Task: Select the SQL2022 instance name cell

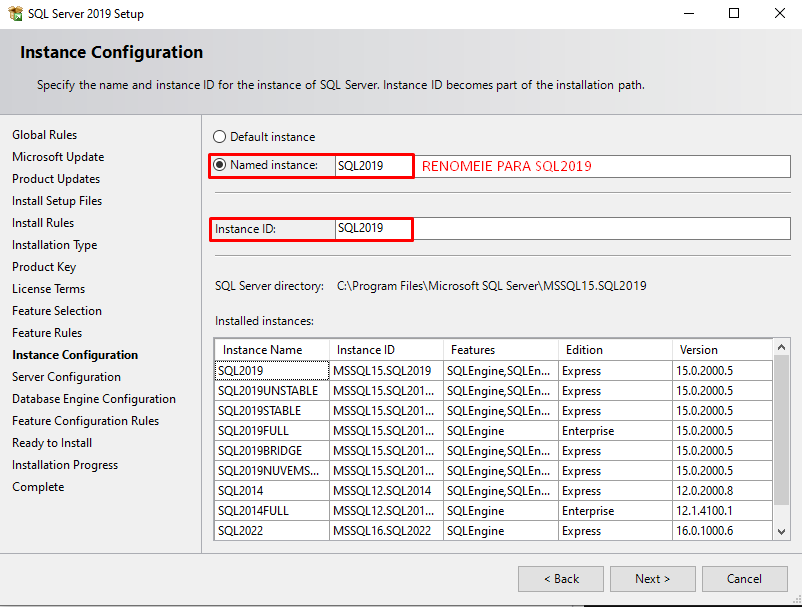Action: click(x=272, y=531)
